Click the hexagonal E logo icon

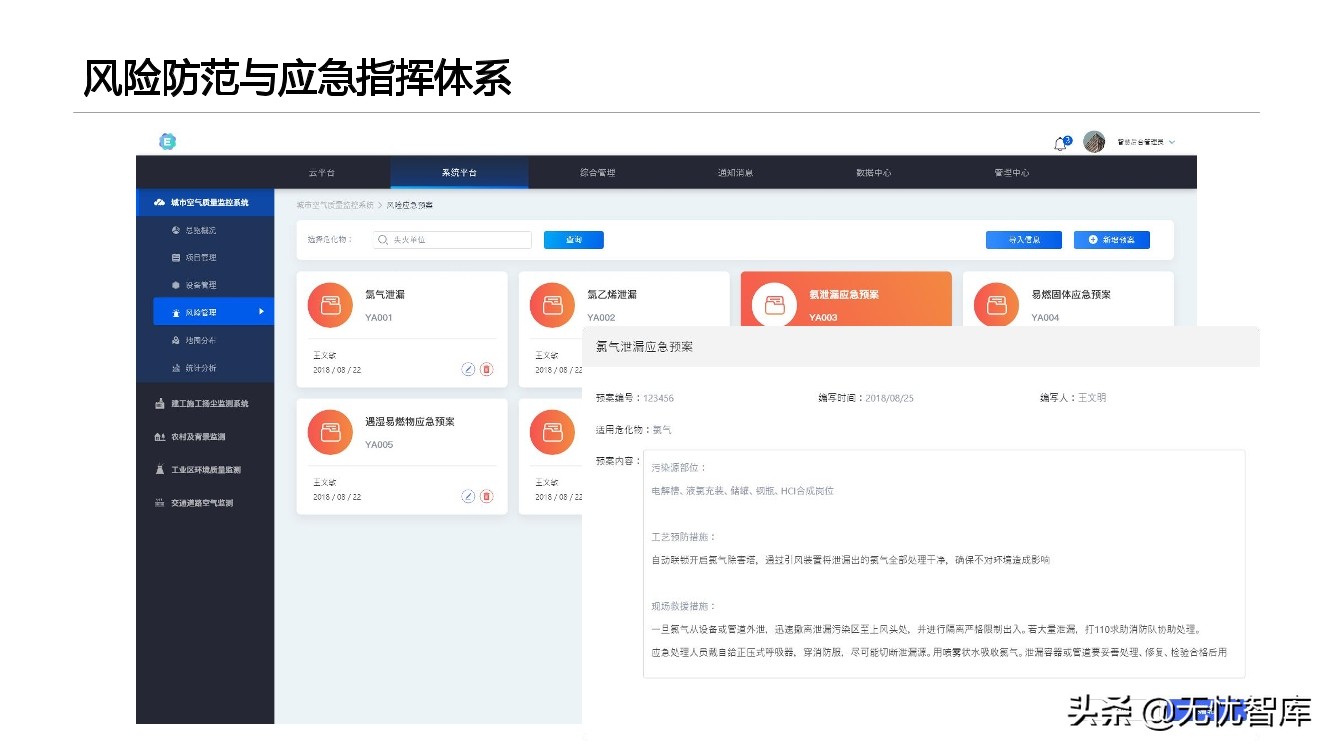168,142
